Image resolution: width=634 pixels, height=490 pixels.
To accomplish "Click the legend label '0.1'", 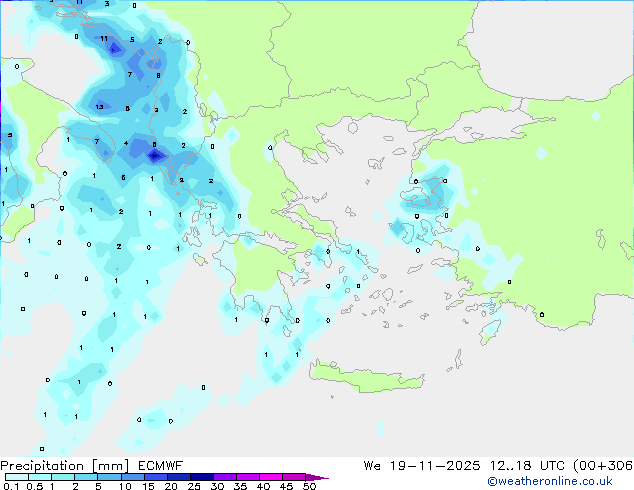I will point(11,486).
